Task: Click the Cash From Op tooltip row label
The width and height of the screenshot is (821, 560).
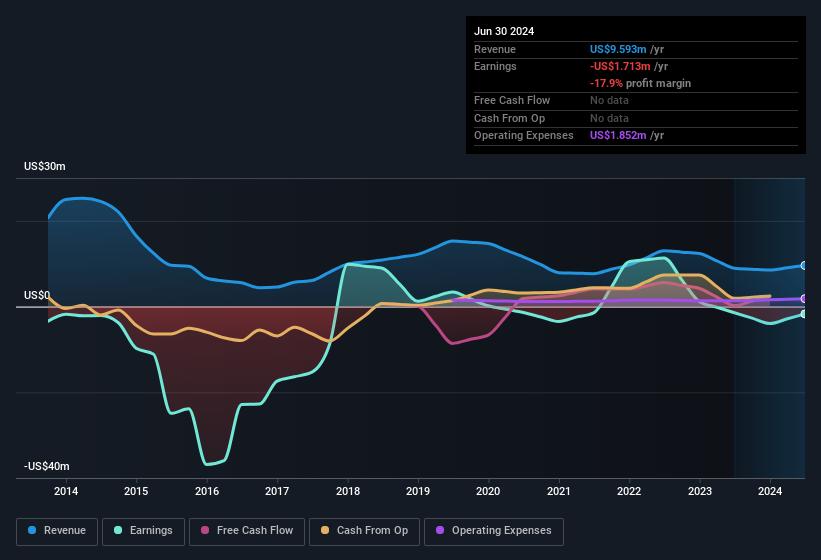Action: [509, 118]
